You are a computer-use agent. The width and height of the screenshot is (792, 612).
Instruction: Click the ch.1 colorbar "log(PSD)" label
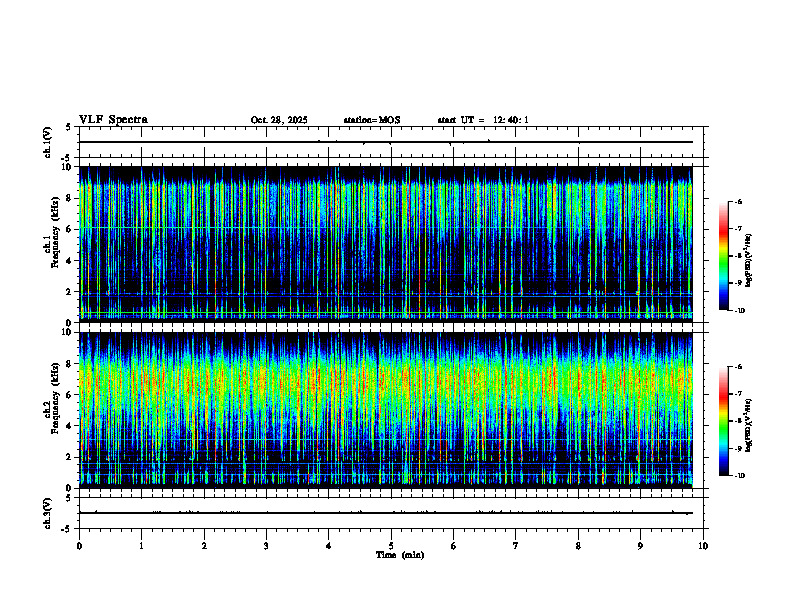pos(749,260)
